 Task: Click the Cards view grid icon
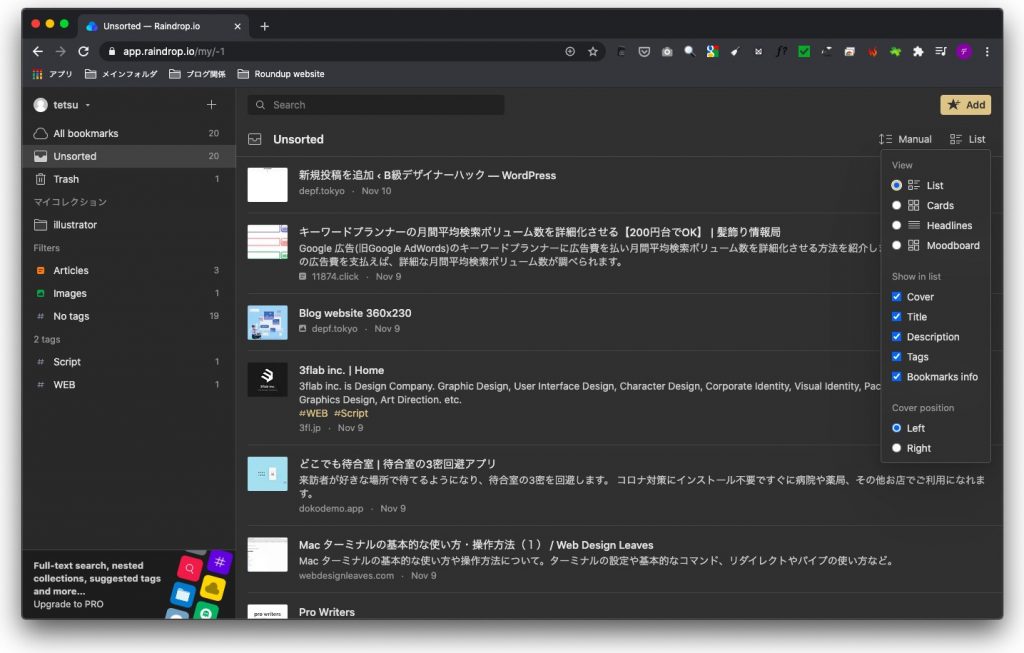914,205
